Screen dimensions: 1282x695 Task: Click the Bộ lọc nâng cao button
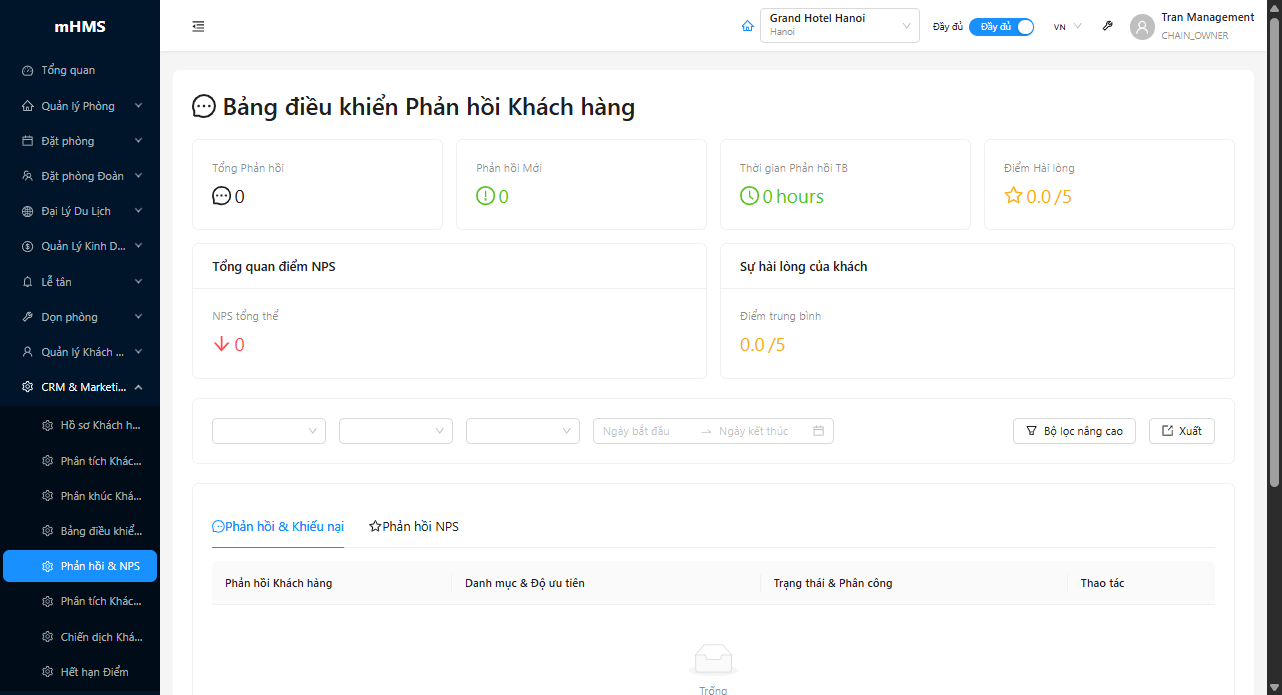(x=1074, y=431)
